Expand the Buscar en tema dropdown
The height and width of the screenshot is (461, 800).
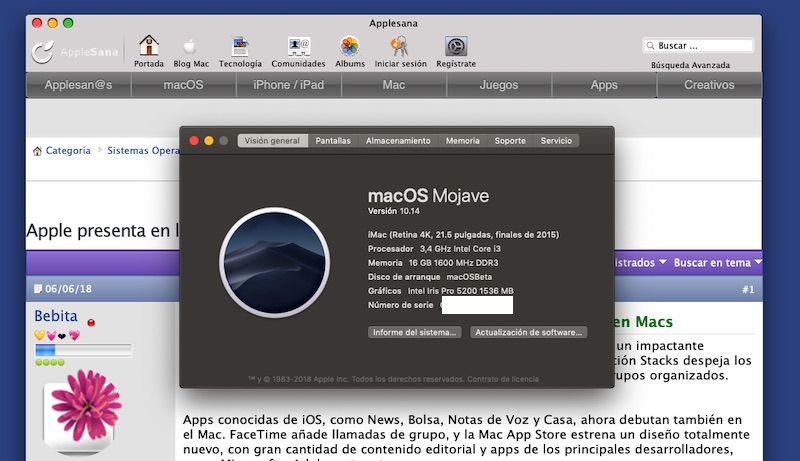(717, 263)
